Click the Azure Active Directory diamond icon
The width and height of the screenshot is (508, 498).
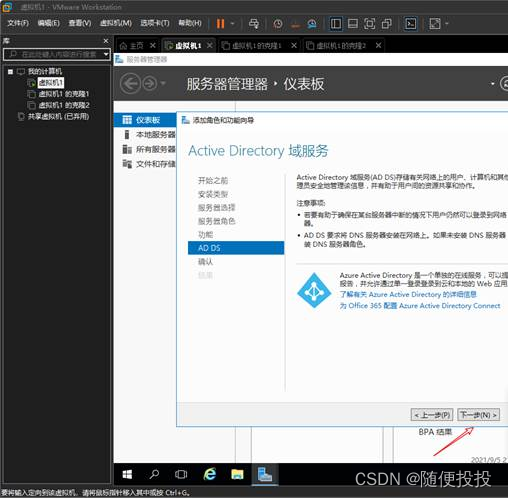[314, 290]
